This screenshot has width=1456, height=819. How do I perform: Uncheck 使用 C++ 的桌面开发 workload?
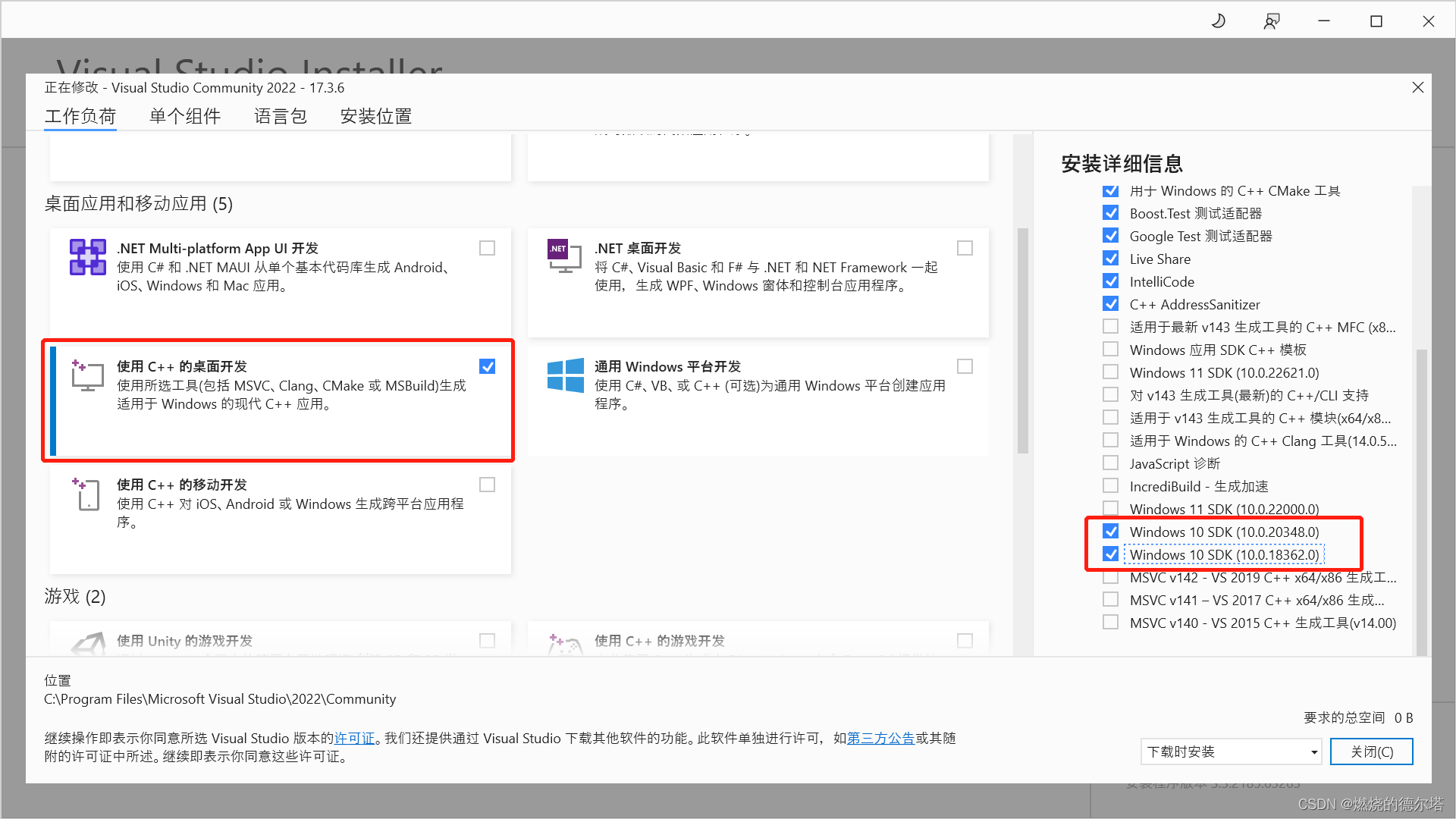[x=488, y=367]
